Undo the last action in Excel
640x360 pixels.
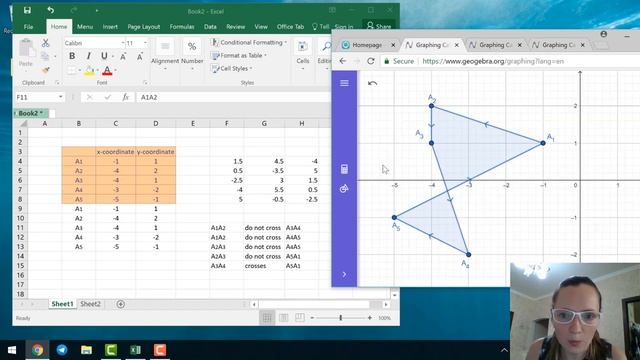coord(51,10)
